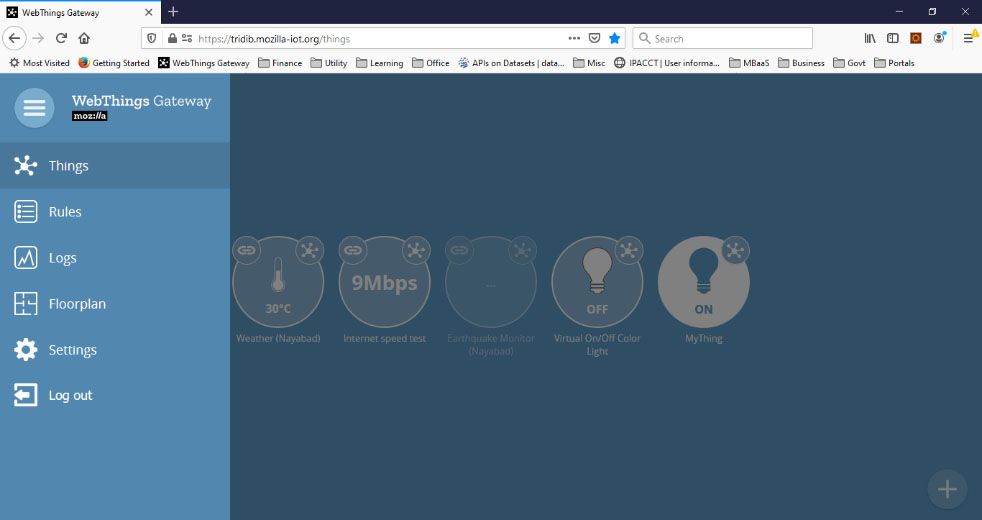Click the Rules list icon in sidebar
This screenshot has width=982, height=520.
(26, 212)
